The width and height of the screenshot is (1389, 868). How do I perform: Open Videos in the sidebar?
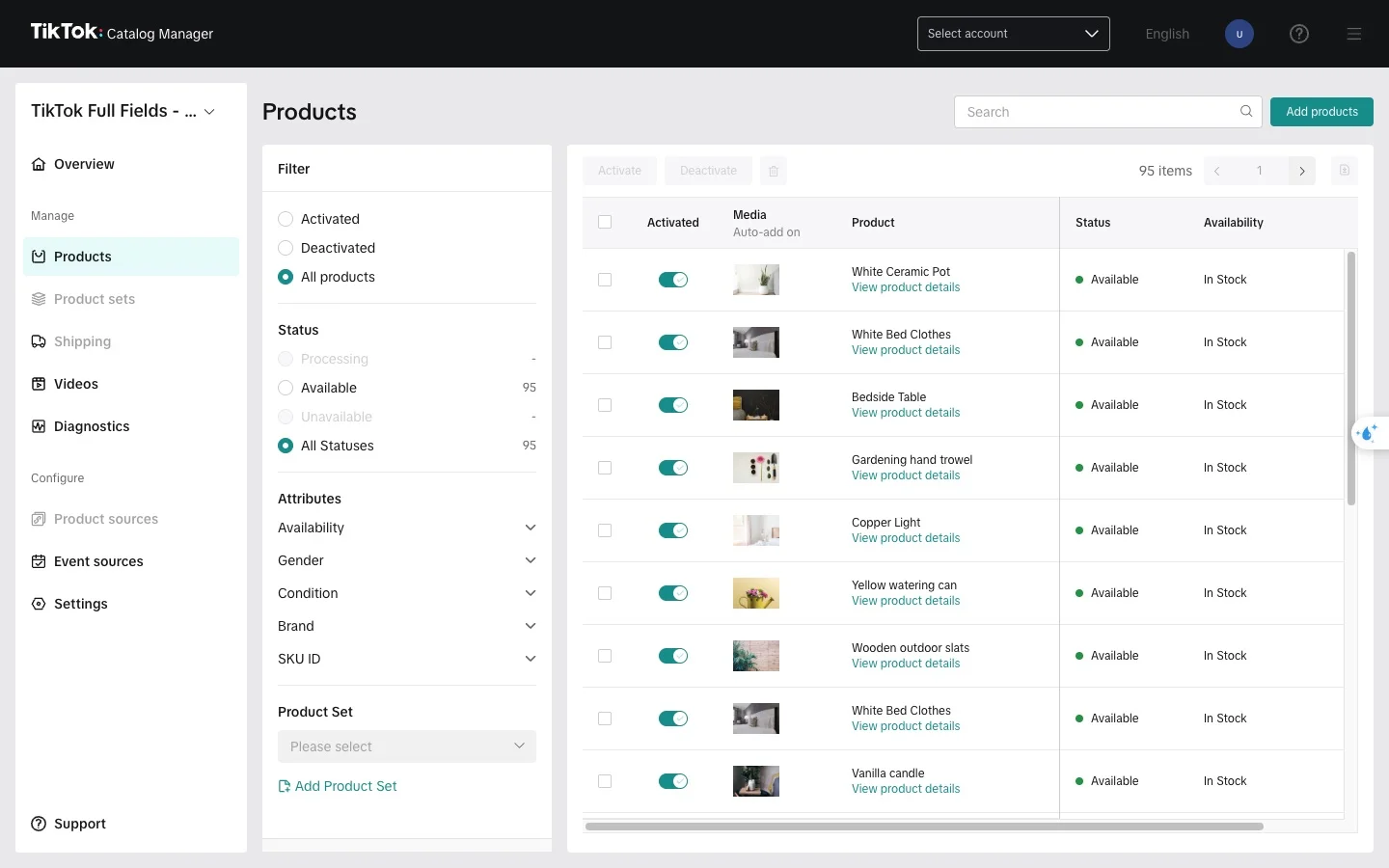(131, 384)
